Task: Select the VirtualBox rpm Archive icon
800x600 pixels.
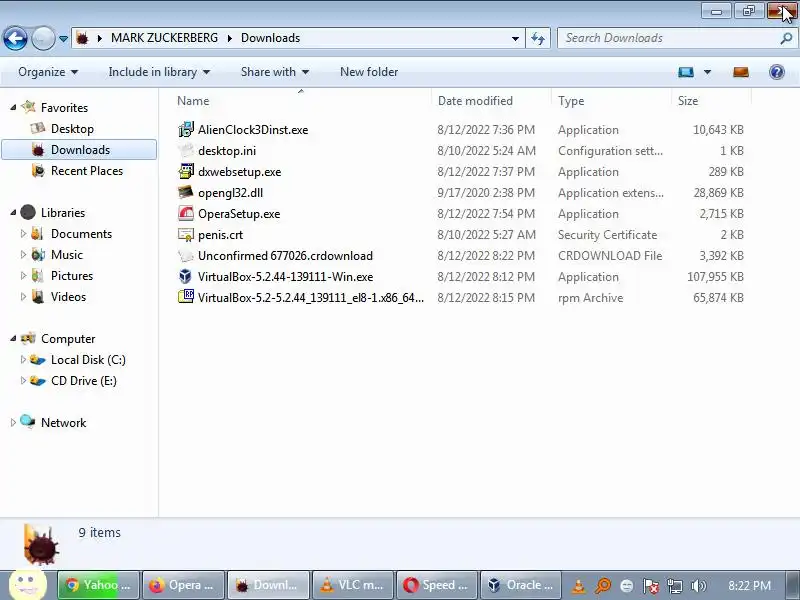Action: pyautogui.click(x=186, y=296)
